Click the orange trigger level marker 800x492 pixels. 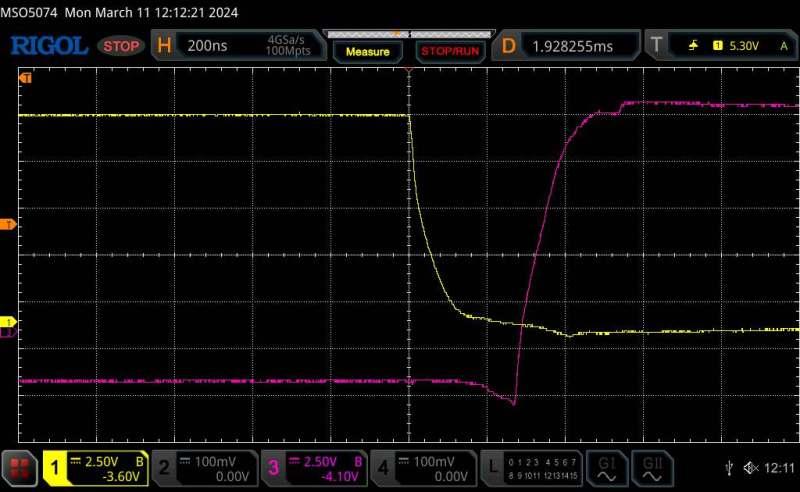pos(10,224)
